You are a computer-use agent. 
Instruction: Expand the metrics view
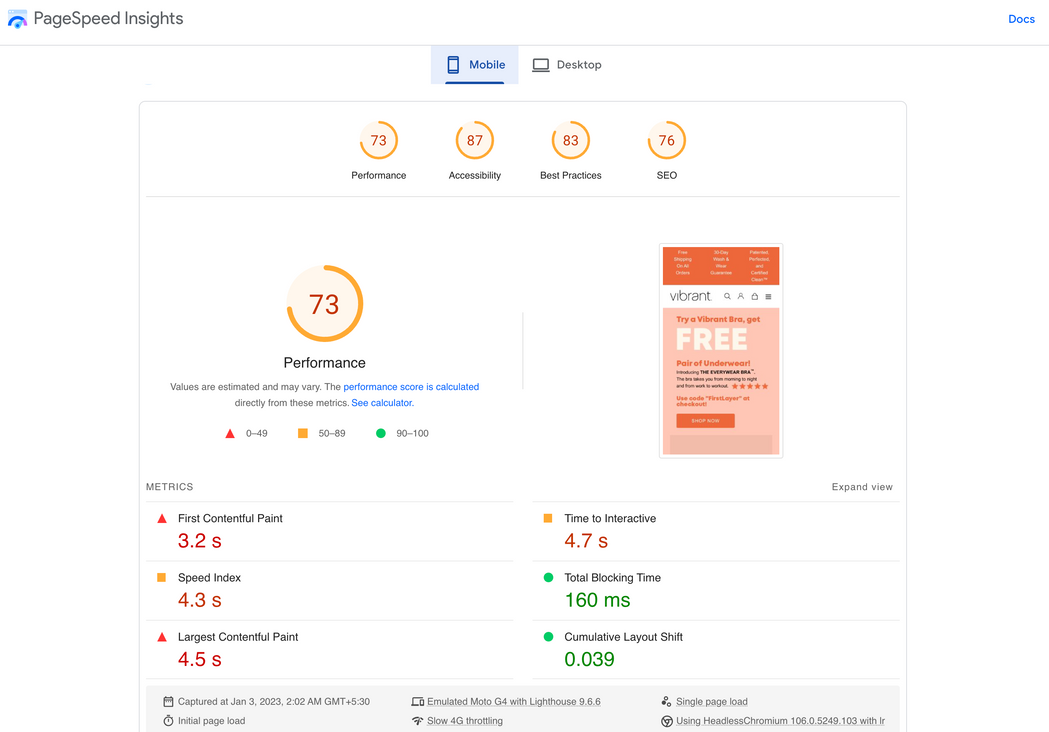862,487
